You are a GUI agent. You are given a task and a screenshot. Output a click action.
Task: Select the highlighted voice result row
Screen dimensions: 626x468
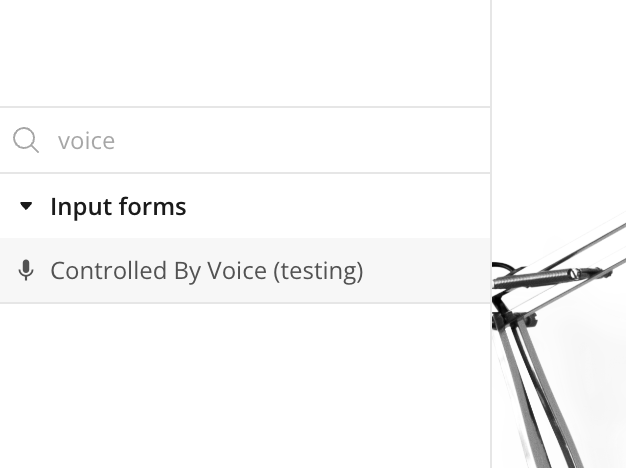coord(245,270)
